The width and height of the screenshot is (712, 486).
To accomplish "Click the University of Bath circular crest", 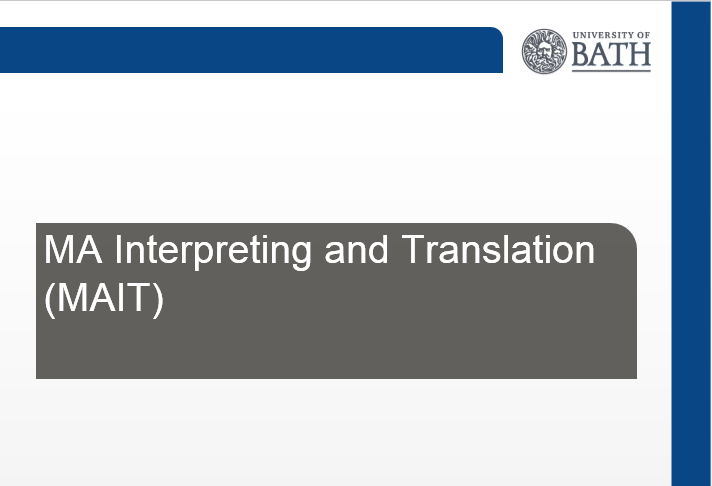I will click(x=544, y=50).
